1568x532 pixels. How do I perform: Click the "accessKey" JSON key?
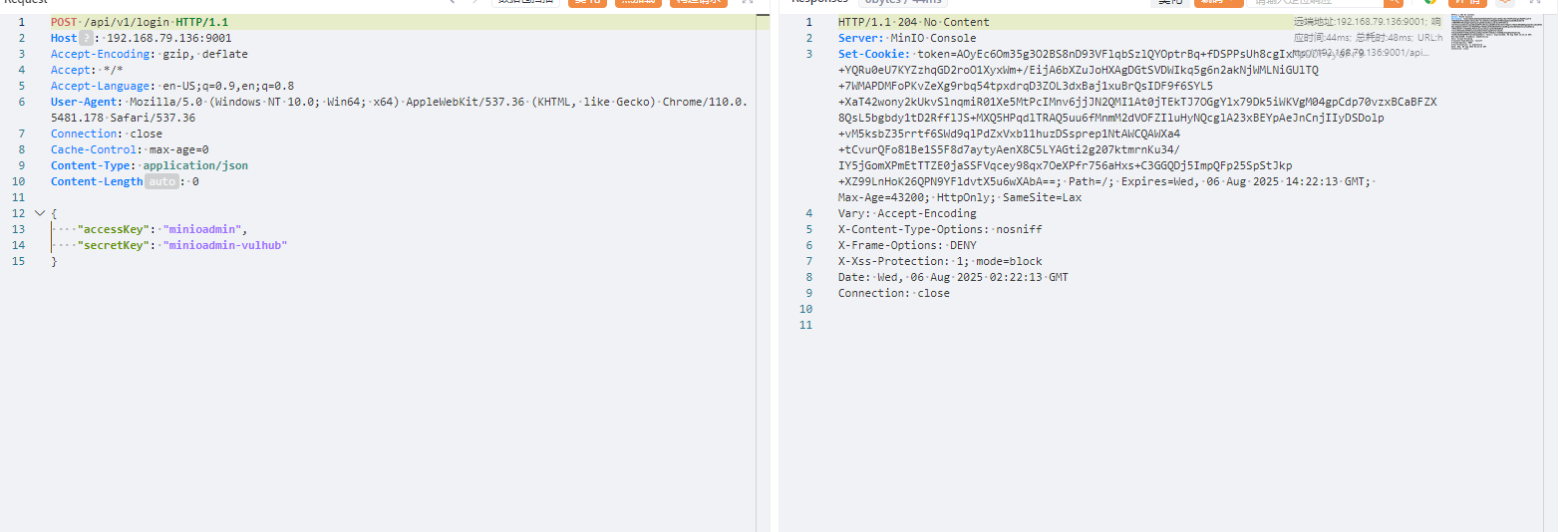coord(114,229)
